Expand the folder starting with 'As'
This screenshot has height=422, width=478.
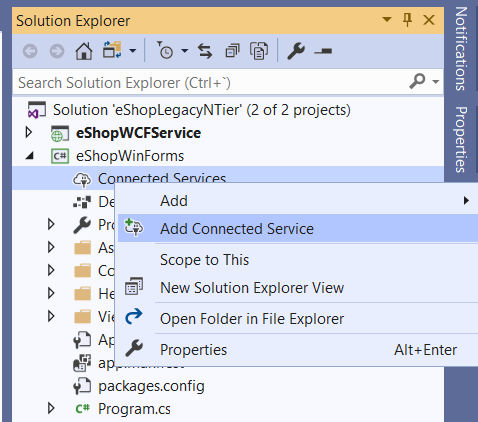click(x=51, y=247)
